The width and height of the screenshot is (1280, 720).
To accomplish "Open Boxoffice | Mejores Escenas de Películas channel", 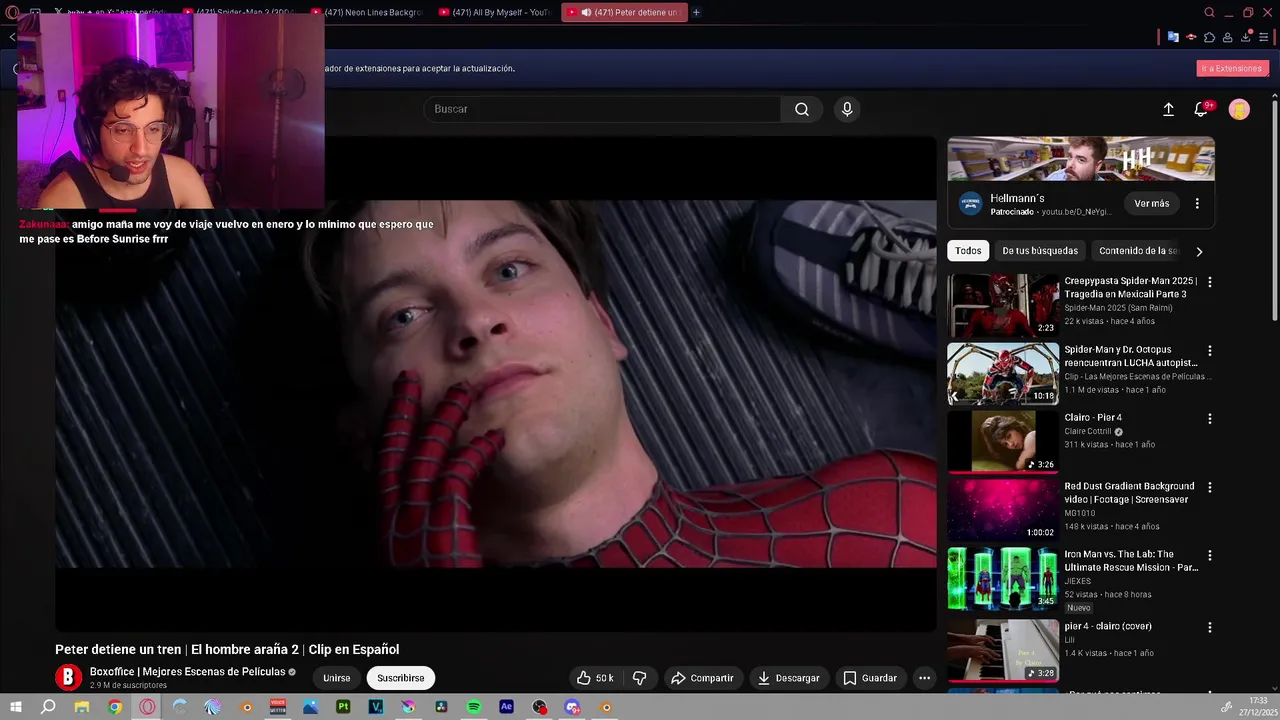I will click(x=187, y=672).
